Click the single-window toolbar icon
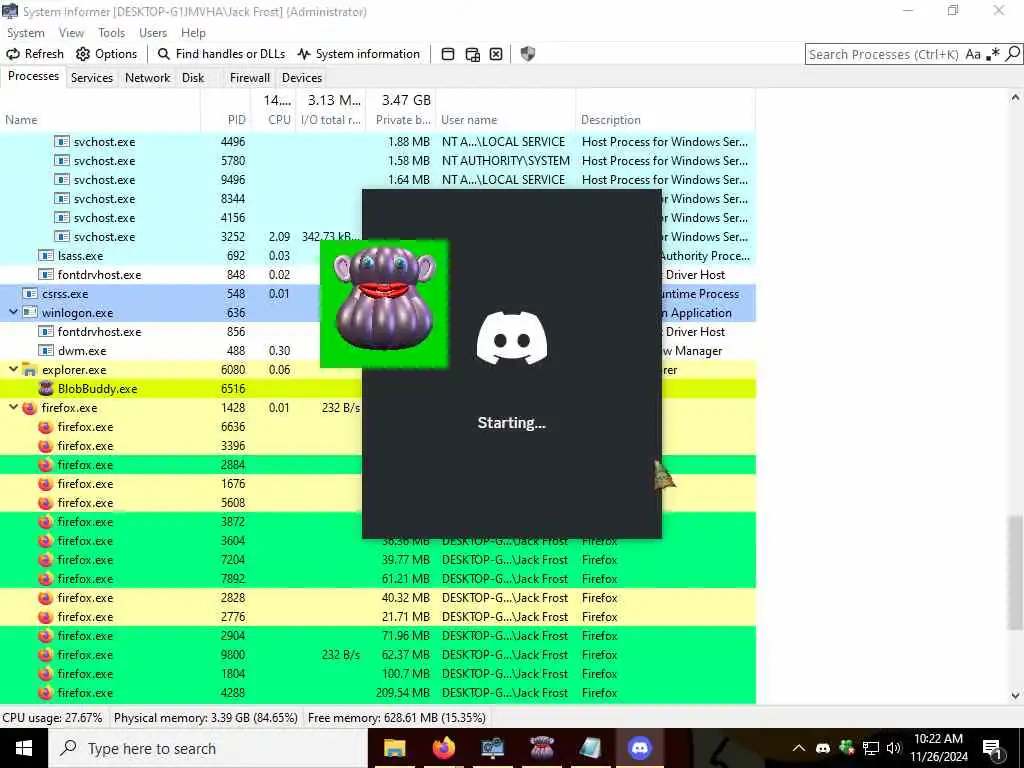1024x768 pixels. tap(448, 54)
